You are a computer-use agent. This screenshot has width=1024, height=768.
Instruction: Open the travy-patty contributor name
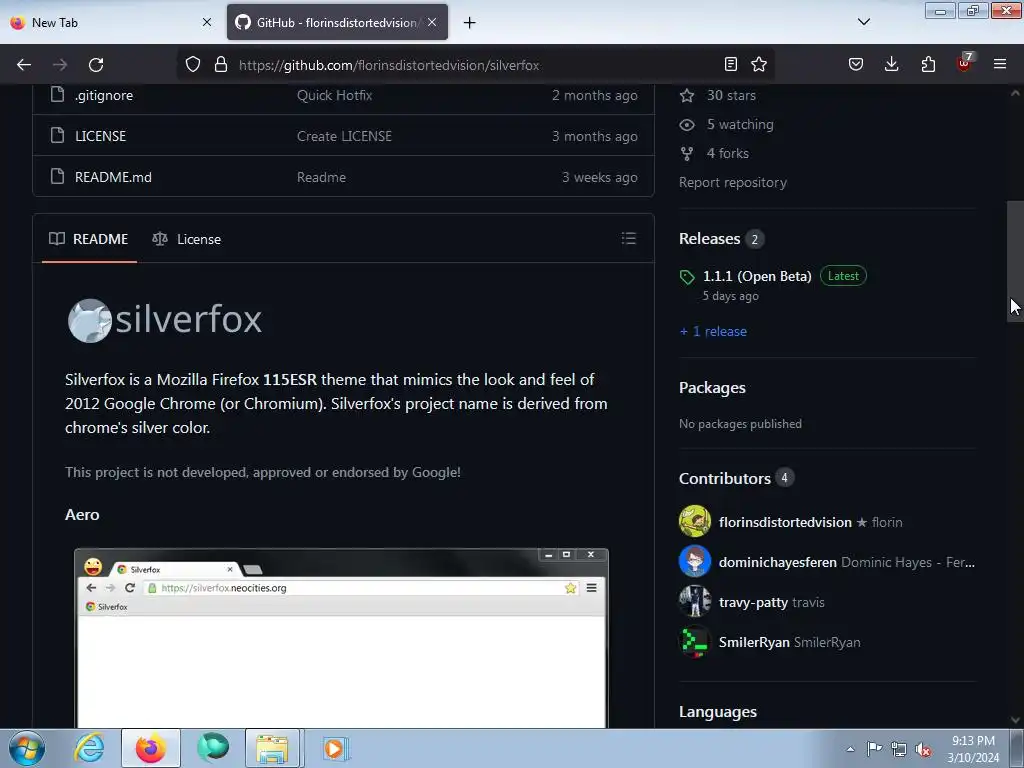coord(753,602)
